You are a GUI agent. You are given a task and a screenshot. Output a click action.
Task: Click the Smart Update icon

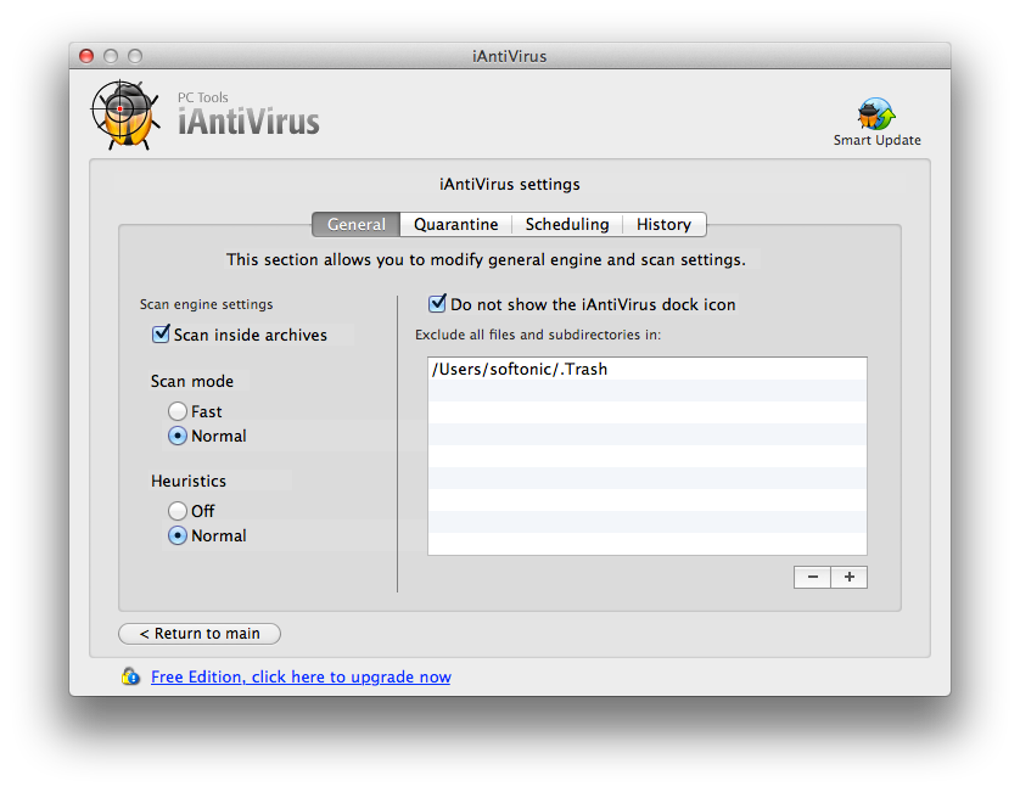click(x=876, y=114)
